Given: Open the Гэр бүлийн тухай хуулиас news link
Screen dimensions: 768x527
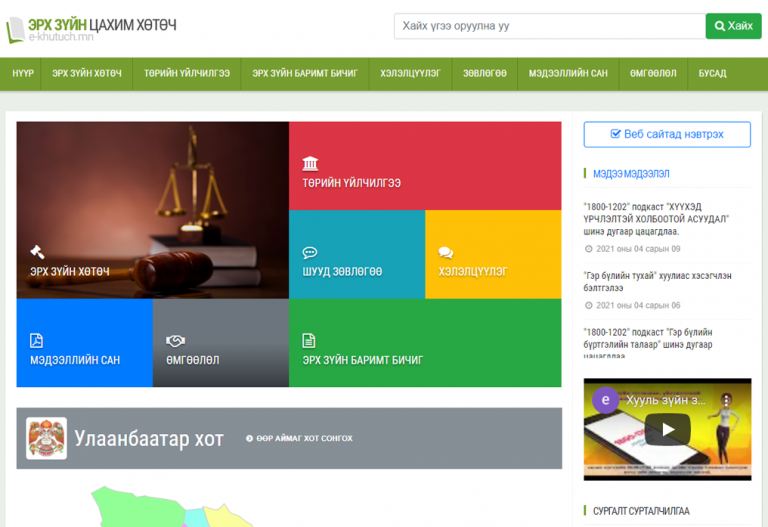Looking at the screenshot, I should pyautogui.click(x=657, y=281).
